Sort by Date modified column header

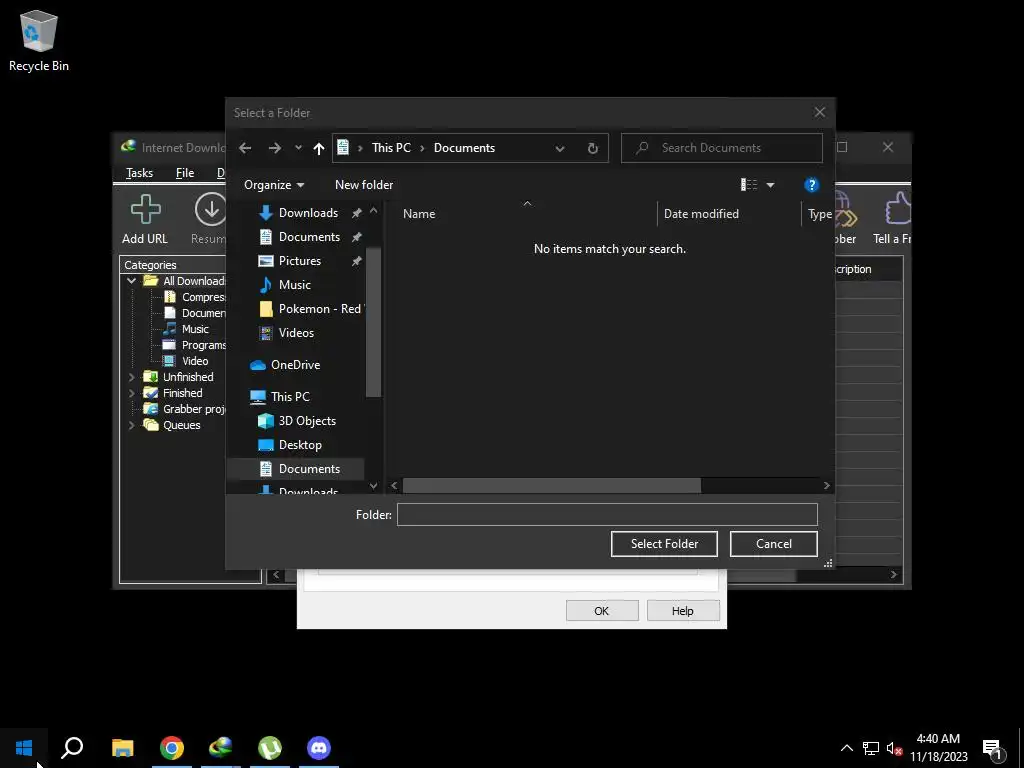[x=701, y=214]
